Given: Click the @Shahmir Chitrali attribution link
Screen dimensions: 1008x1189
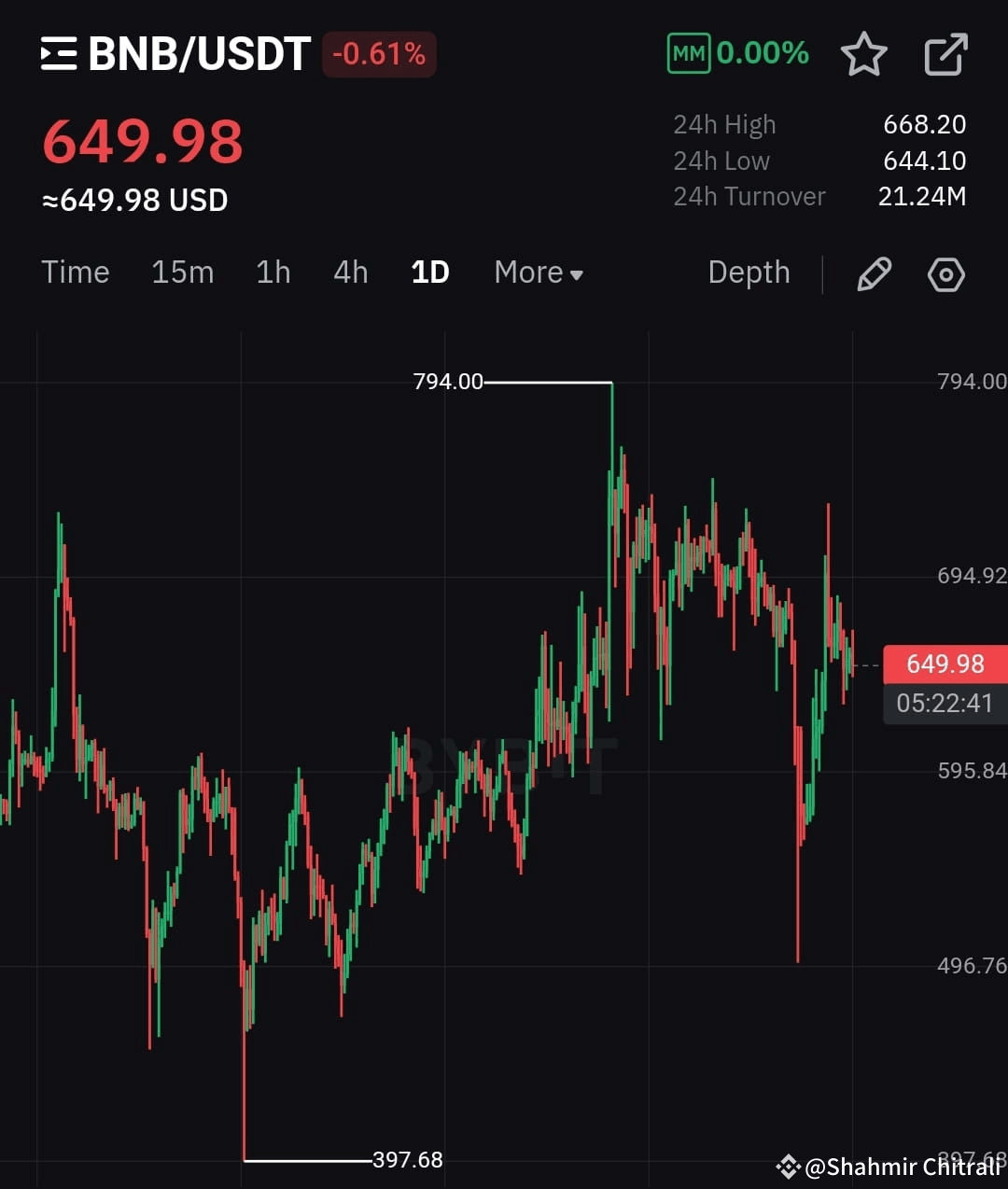Looking at the screenshot, I should coord(898,1166).
